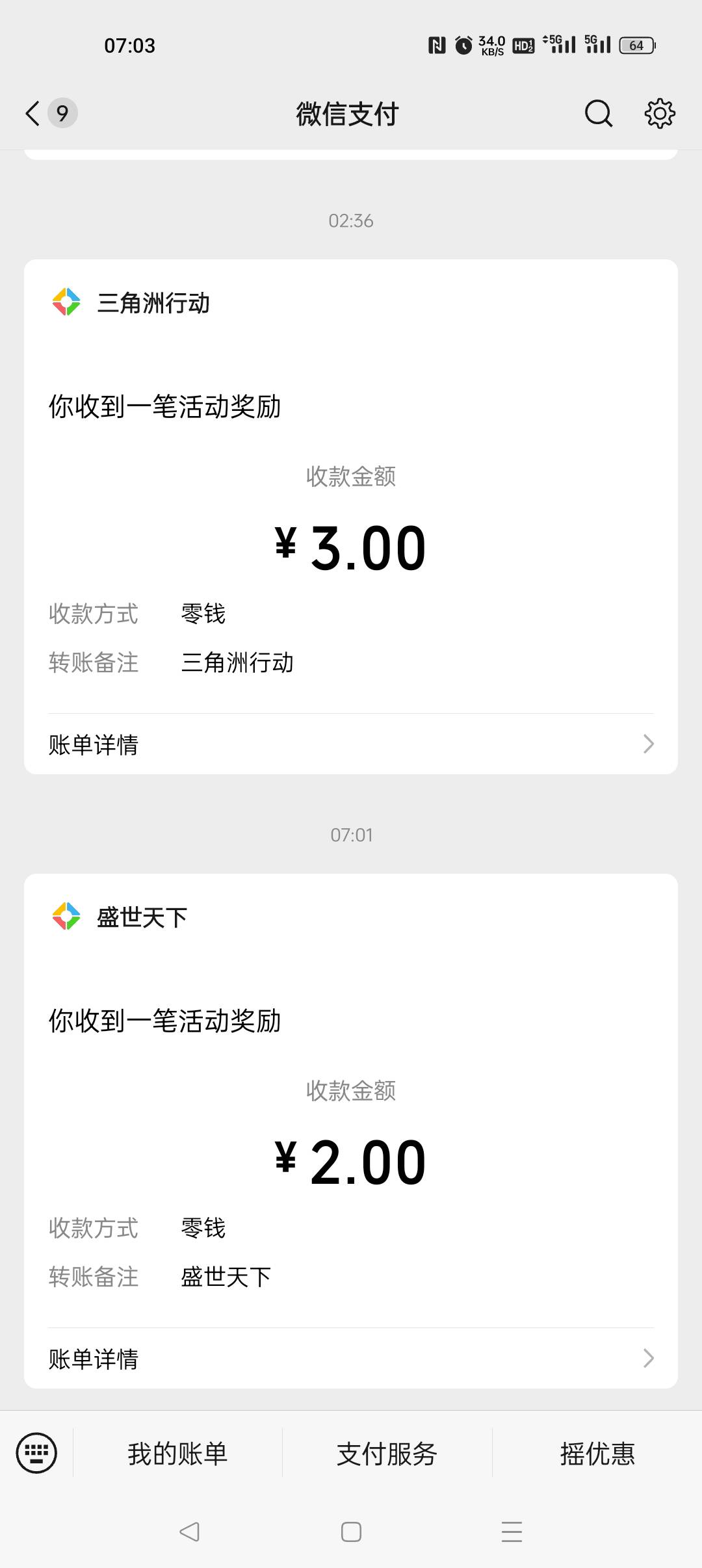
Task: Tap the 盛世天下 merchant logo
Action: tap(66, 917)
